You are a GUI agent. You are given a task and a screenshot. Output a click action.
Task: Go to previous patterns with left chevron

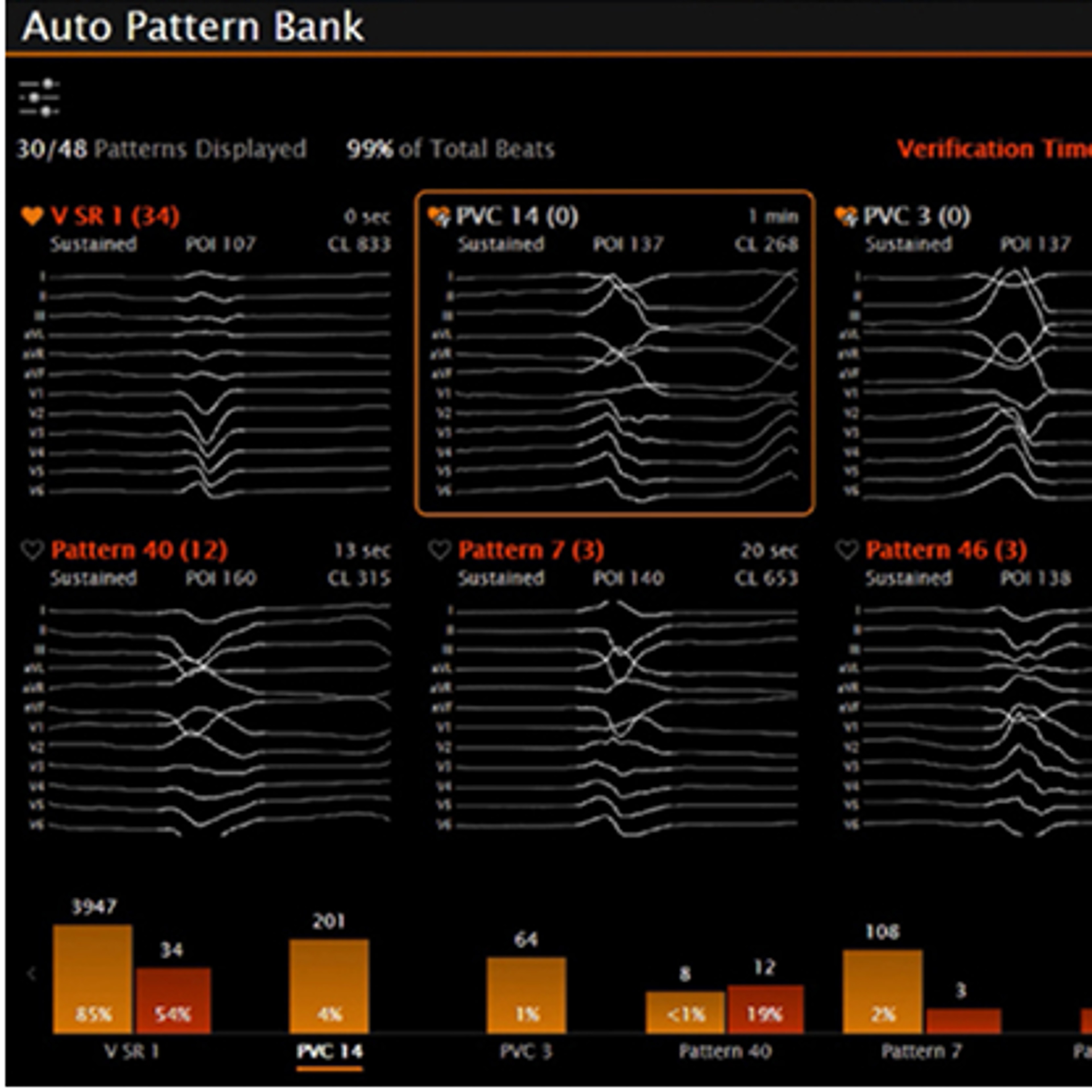coord(32,974)
